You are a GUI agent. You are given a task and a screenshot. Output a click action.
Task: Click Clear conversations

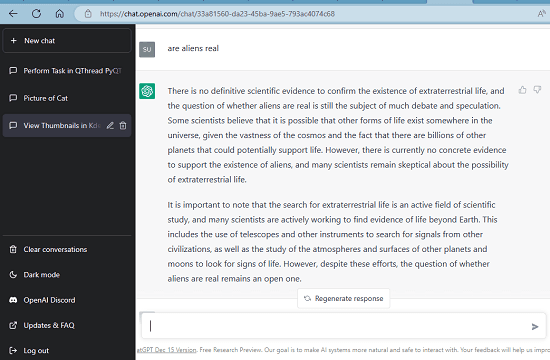pos(67,249)
